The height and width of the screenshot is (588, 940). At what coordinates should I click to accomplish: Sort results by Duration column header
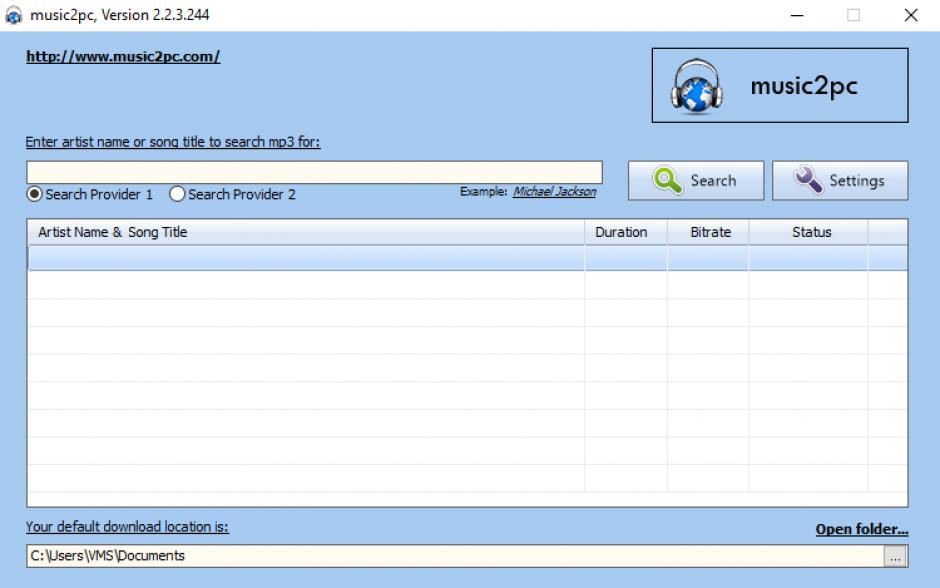(x=626, y=233)
